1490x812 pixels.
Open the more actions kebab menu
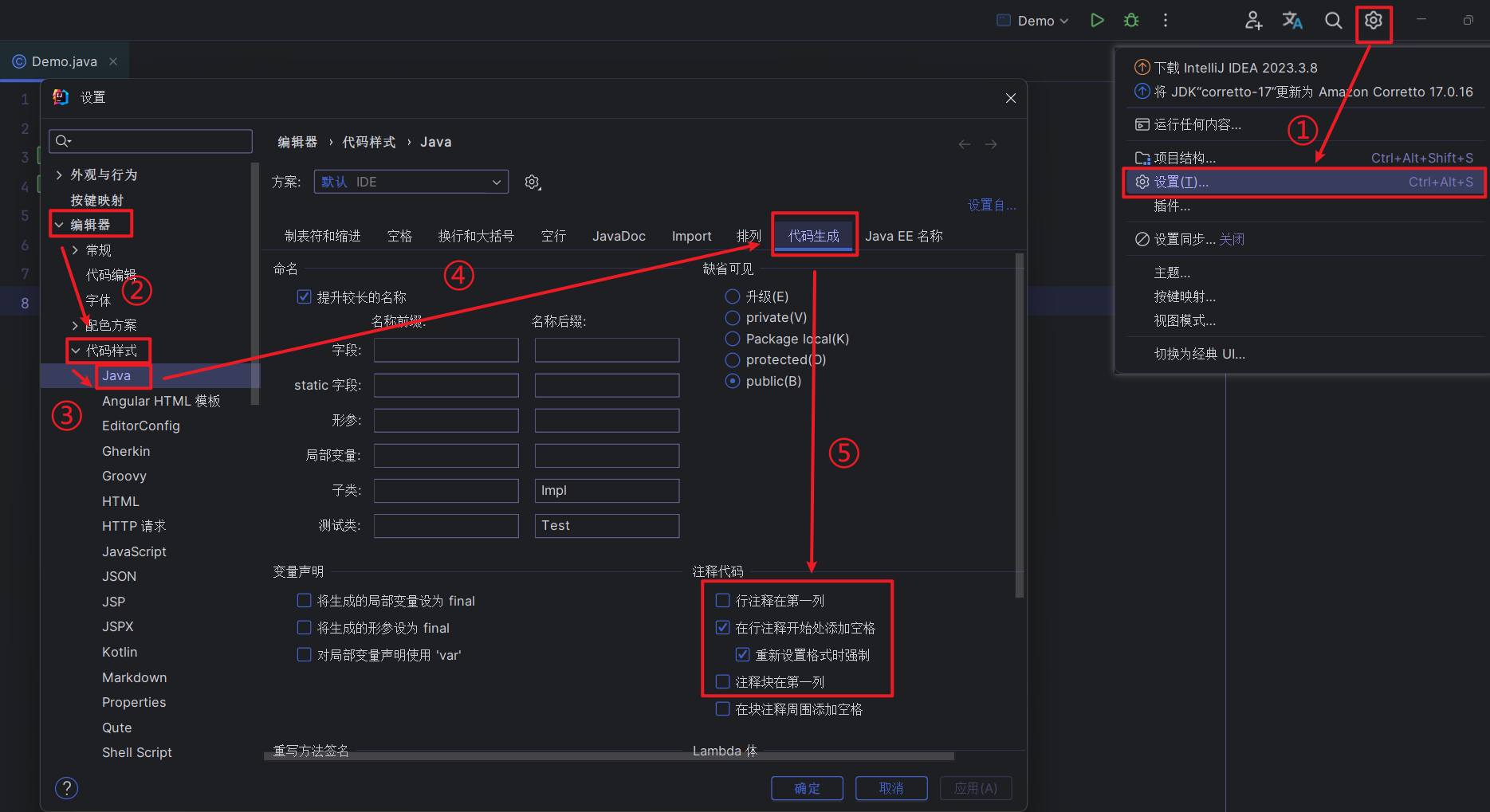click(1166, 21)
